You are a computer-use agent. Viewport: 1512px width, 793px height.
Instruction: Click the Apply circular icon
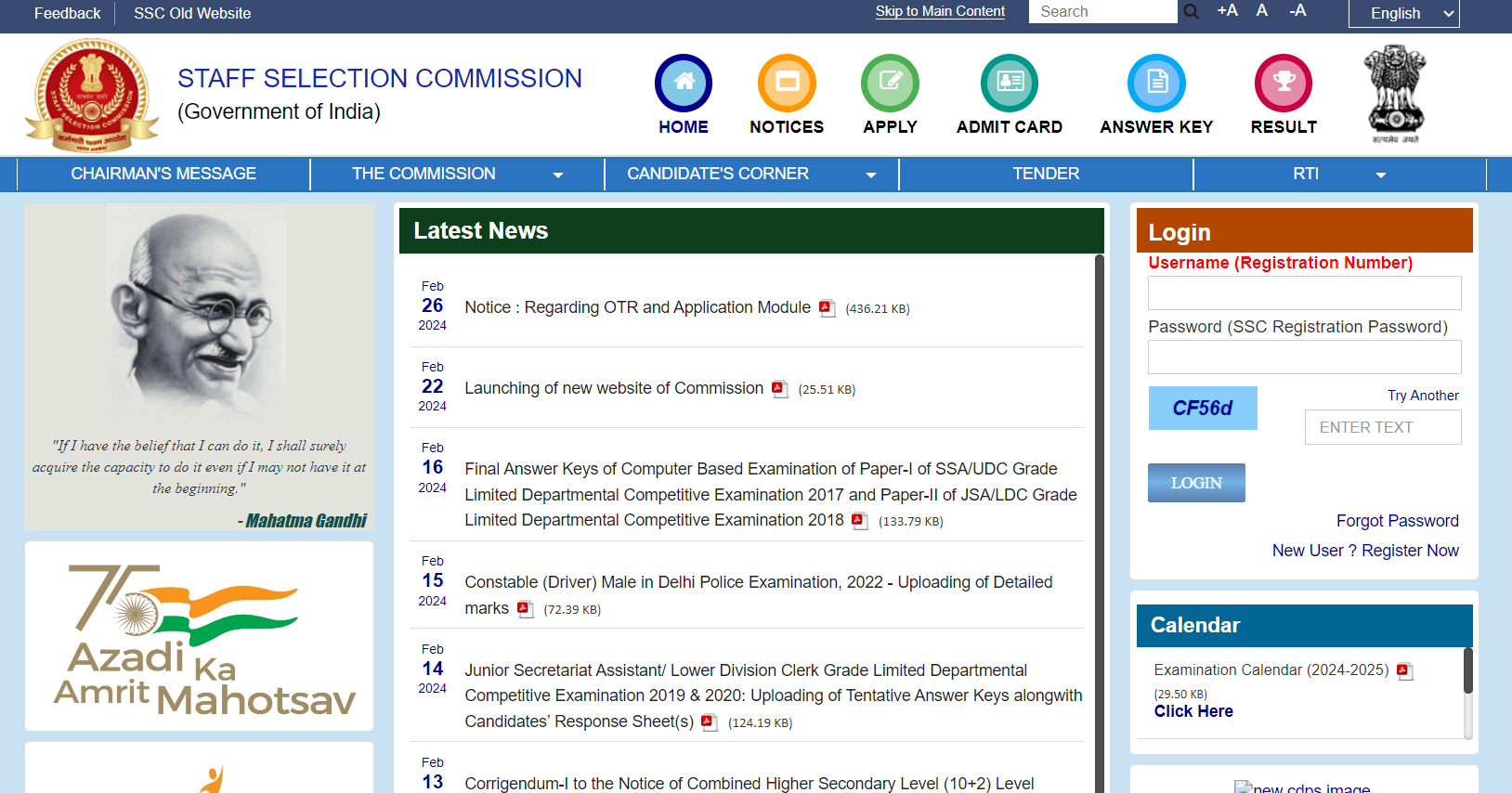pos(890,83)
